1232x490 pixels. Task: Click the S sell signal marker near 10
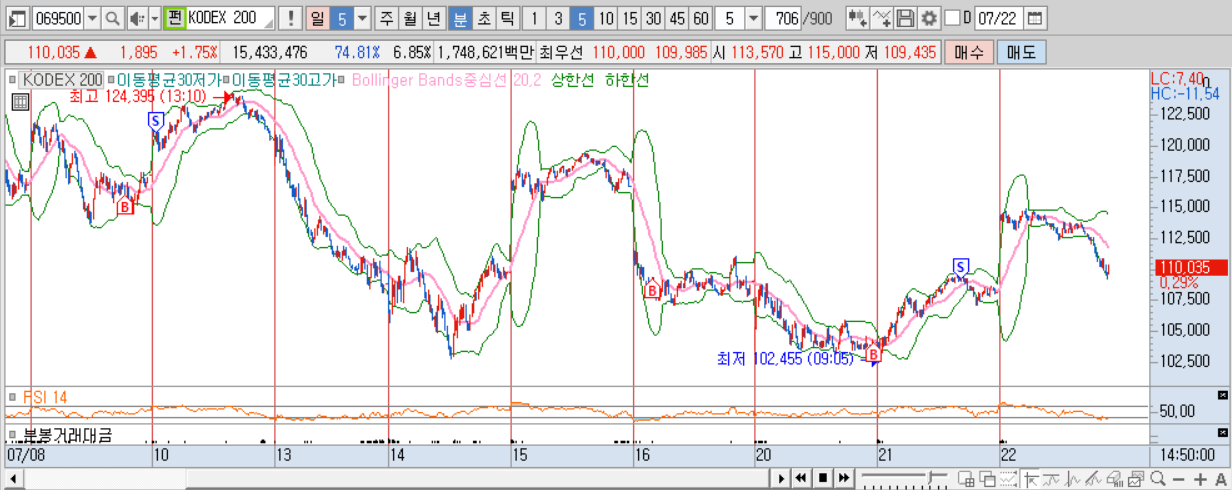tap(155, 120)
